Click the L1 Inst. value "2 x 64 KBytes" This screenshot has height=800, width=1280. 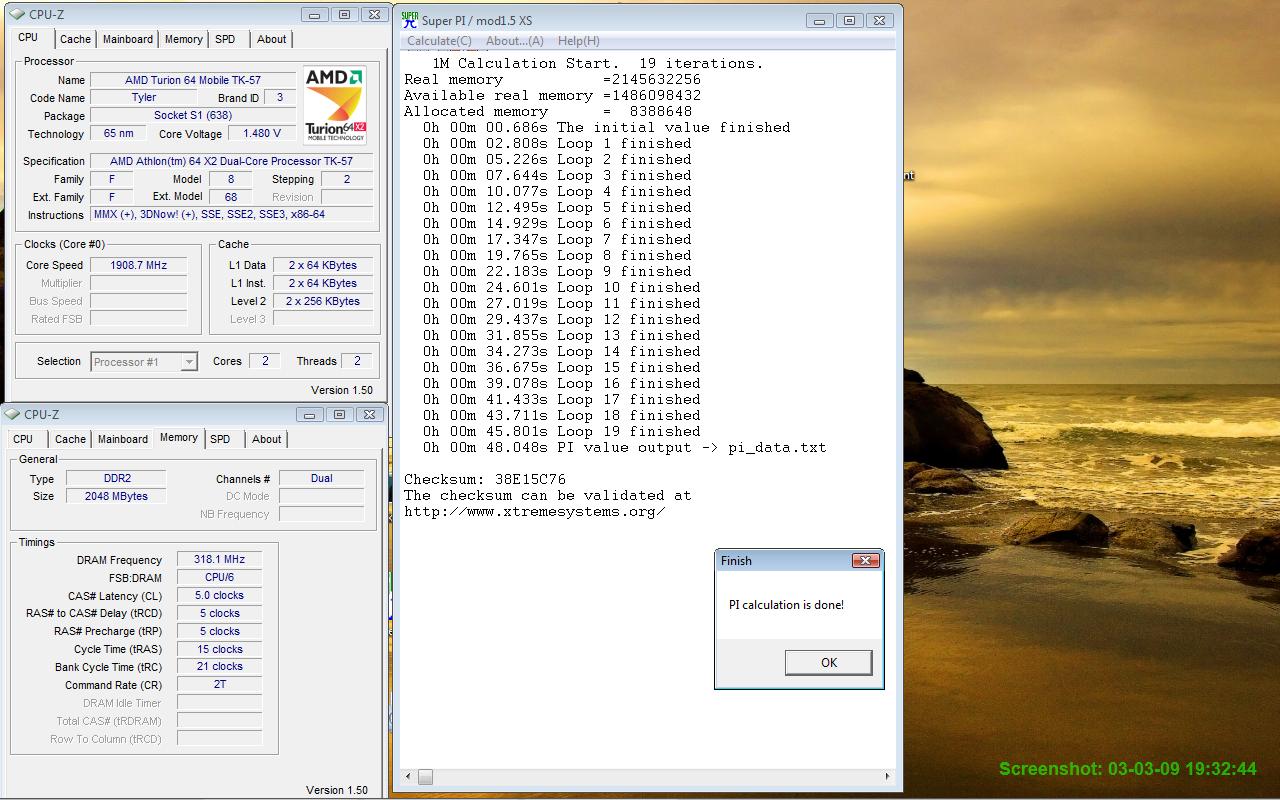pyautogui.click(x=323, y=283)
